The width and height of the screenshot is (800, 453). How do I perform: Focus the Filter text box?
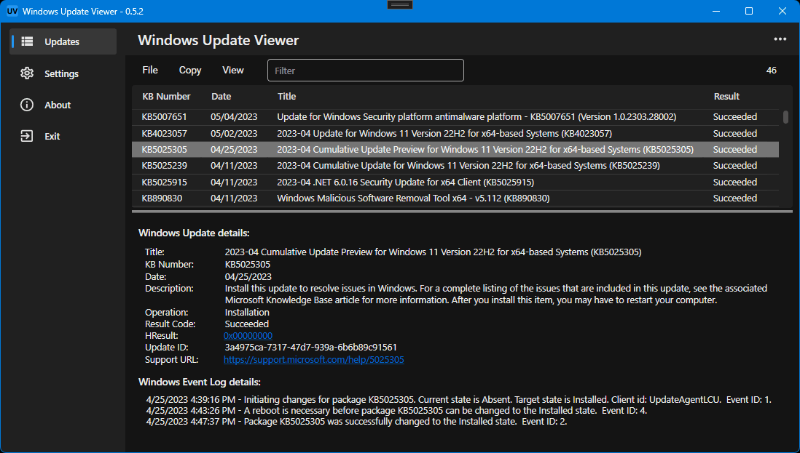coord(365,70)
